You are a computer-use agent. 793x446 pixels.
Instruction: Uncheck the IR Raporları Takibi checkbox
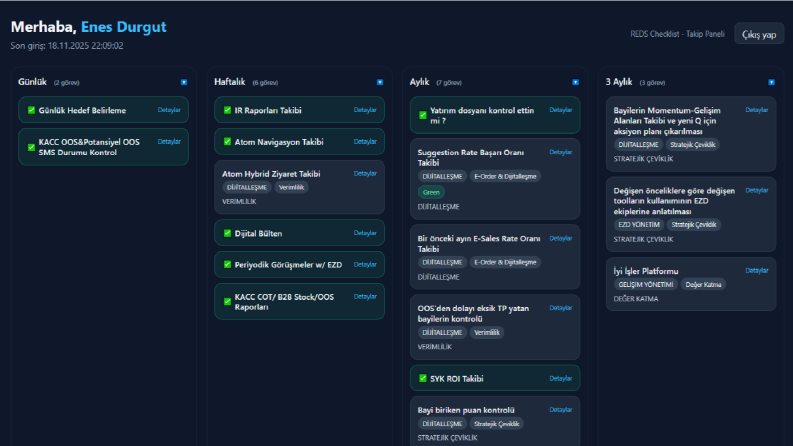click(x=227, y=110)
